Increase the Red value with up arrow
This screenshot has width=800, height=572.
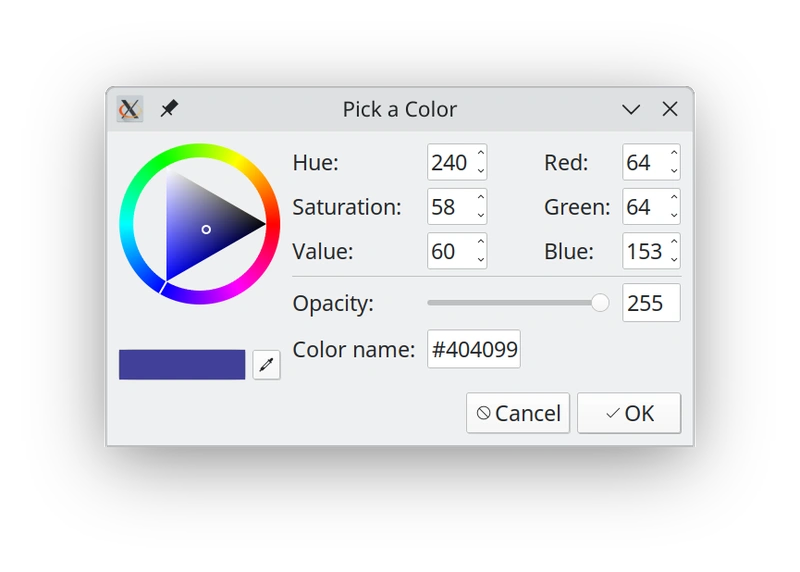click(674, 154)
